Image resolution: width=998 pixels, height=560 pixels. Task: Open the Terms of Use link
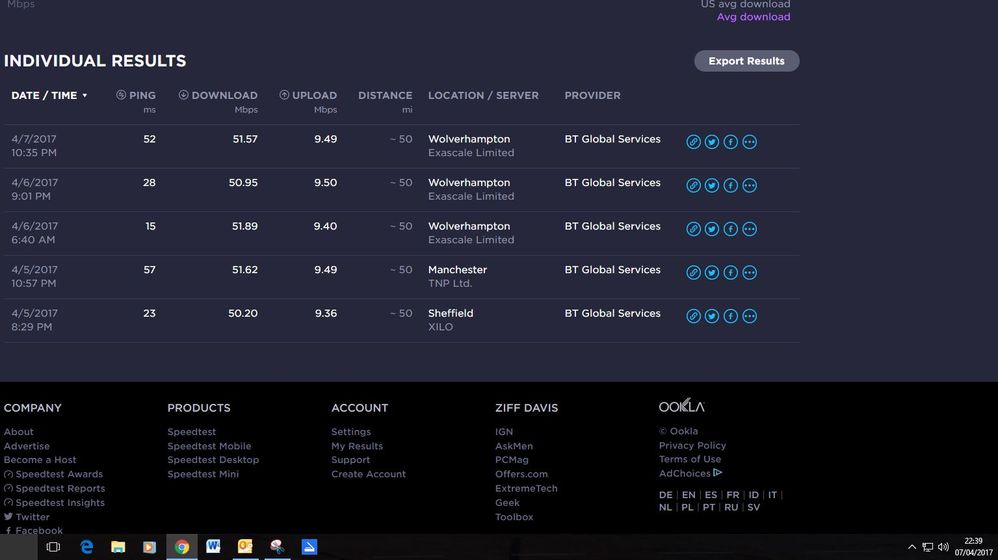(690, 459)
